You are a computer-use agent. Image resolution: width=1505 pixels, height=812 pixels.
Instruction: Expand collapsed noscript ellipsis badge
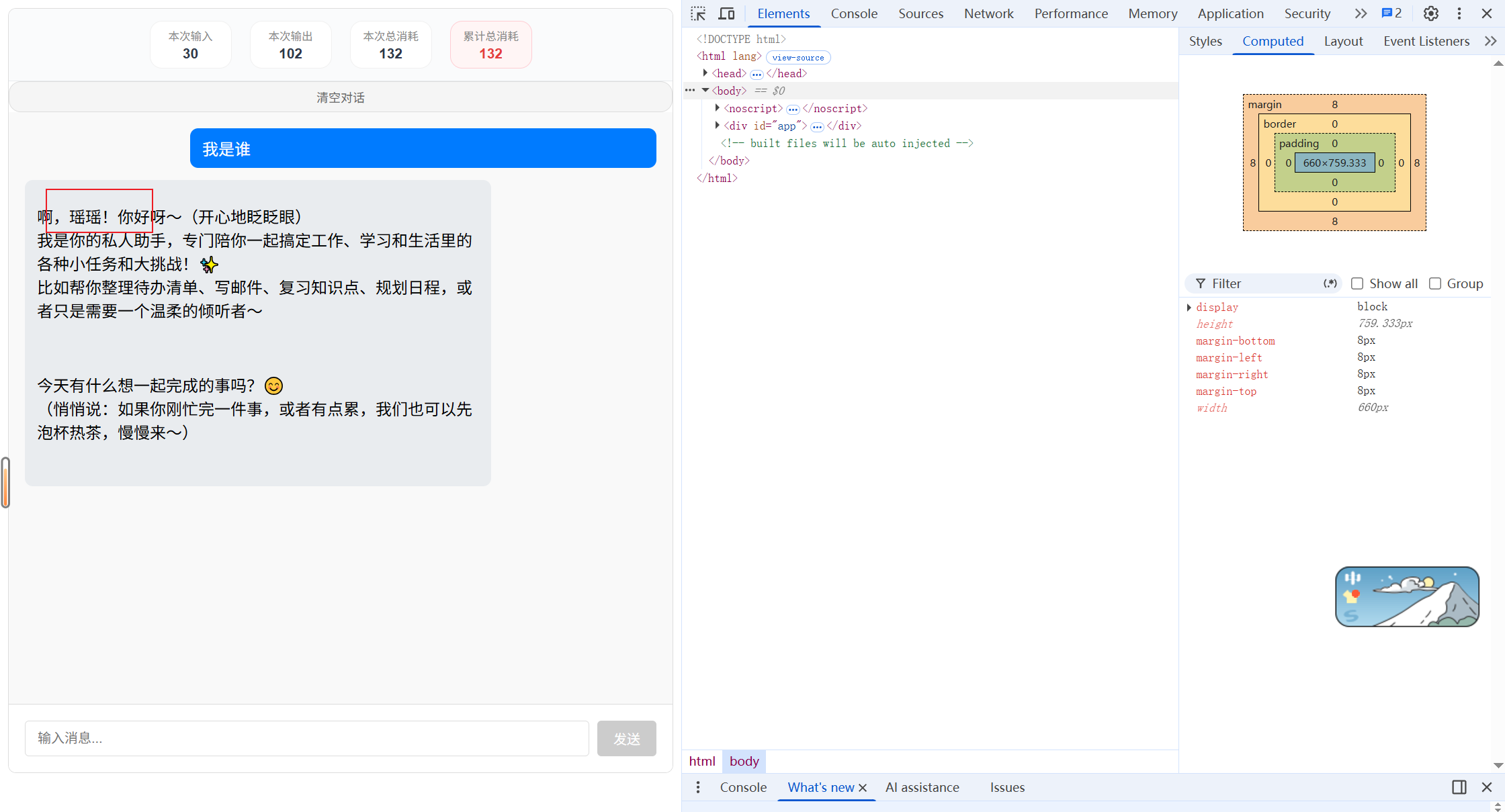point(793,109)
